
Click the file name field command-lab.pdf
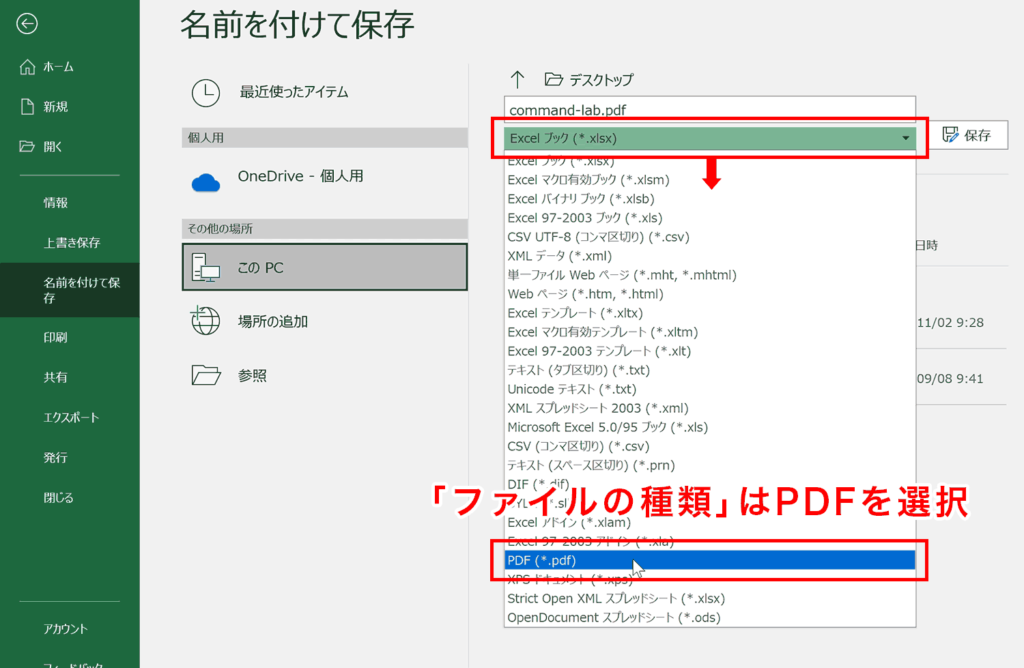710,110
